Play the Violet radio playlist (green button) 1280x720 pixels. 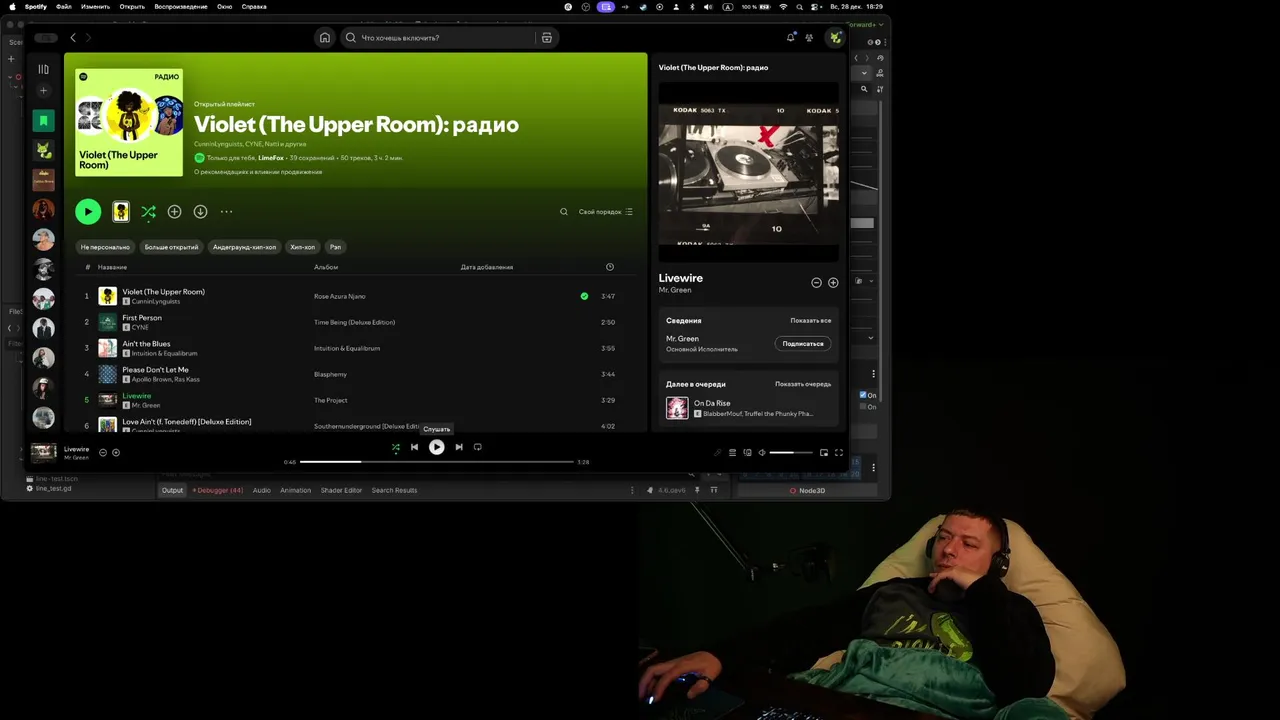click(x=88, y=211)
